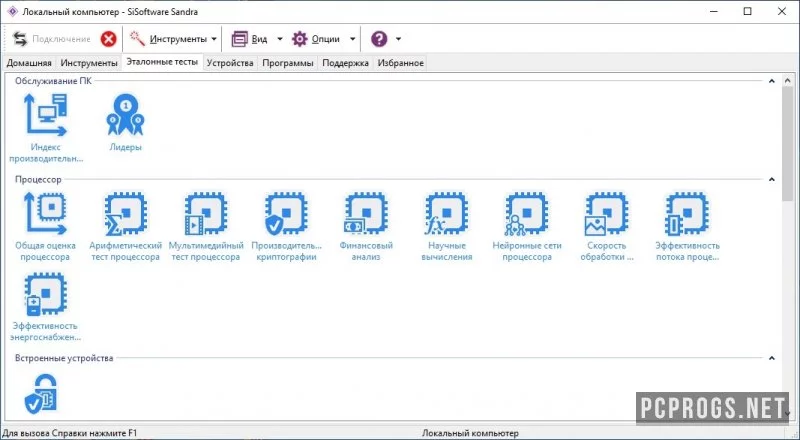The image size is (800, 440).
Task: Open Эффективность потока процессора icon
Action: tap(687, 214)
